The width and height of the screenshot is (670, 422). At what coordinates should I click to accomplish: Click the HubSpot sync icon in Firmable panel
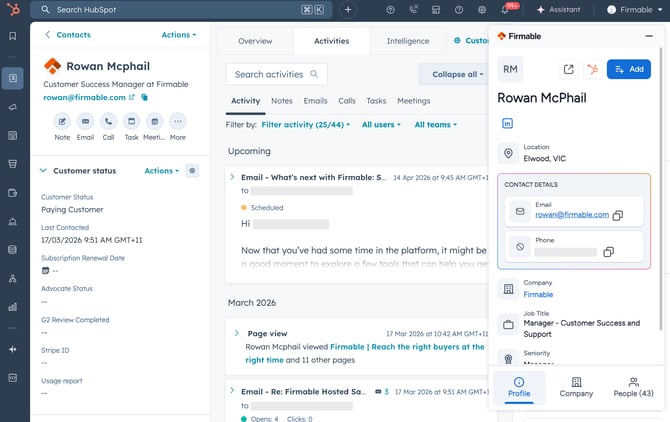[592, 69]
